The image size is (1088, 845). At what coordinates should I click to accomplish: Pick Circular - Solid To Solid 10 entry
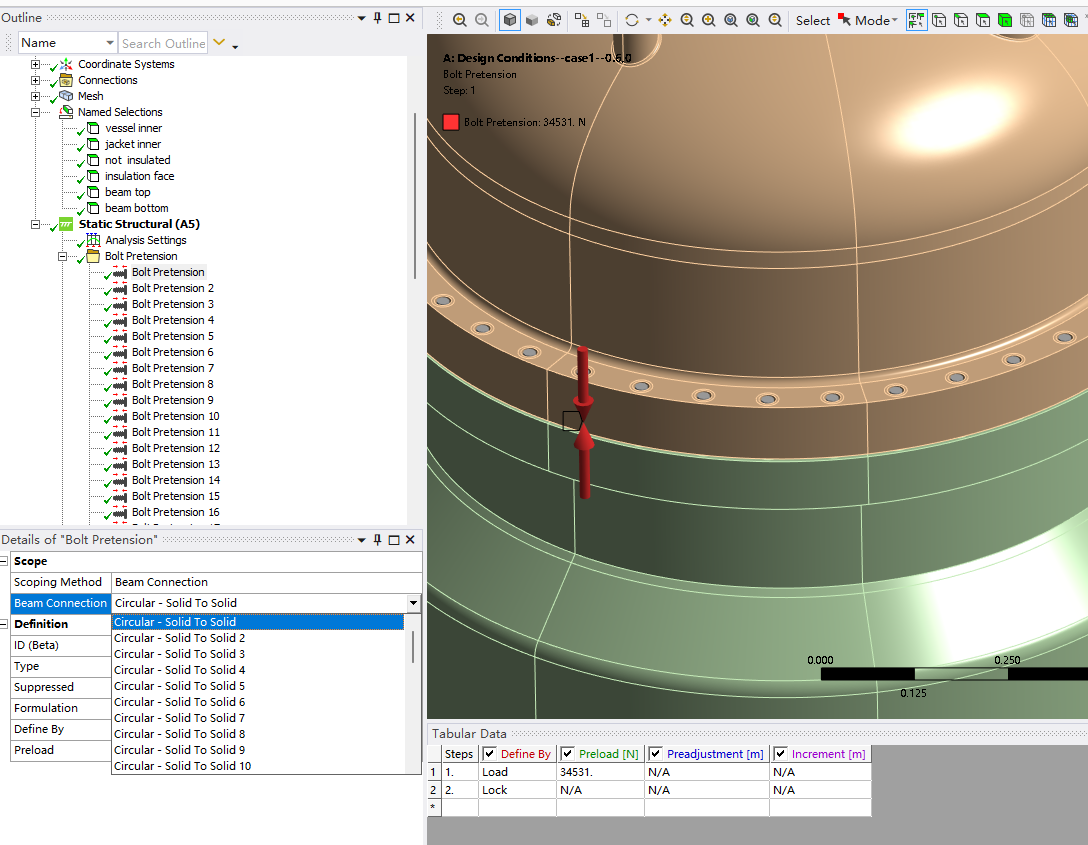182,766
